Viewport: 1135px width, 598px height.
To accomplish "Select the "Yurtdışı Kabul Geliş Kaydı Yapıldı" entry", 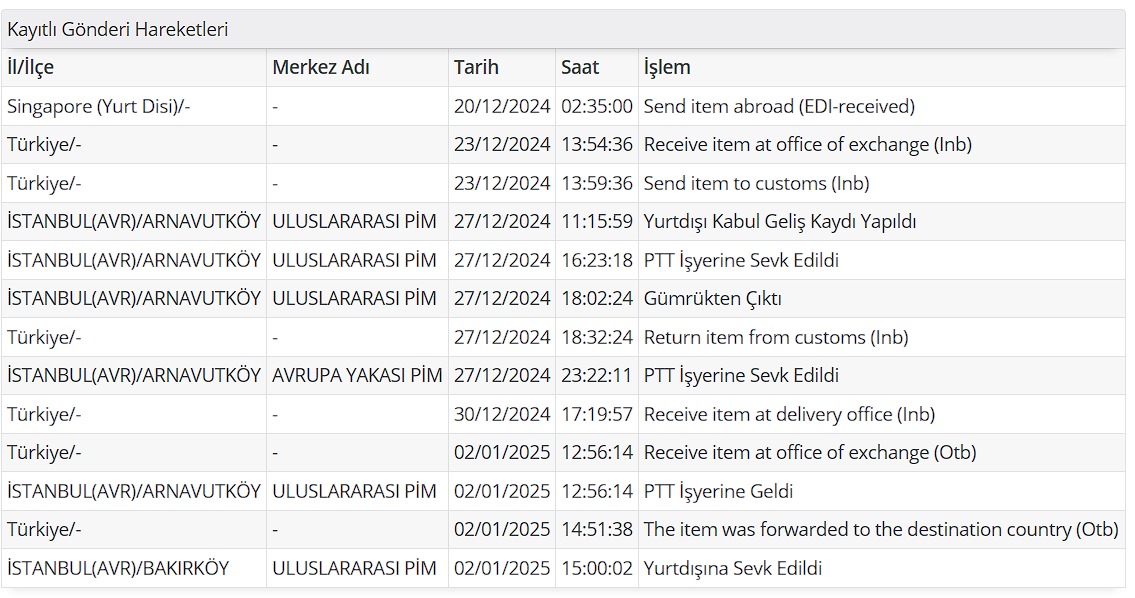I will click(x=779, y=222).
